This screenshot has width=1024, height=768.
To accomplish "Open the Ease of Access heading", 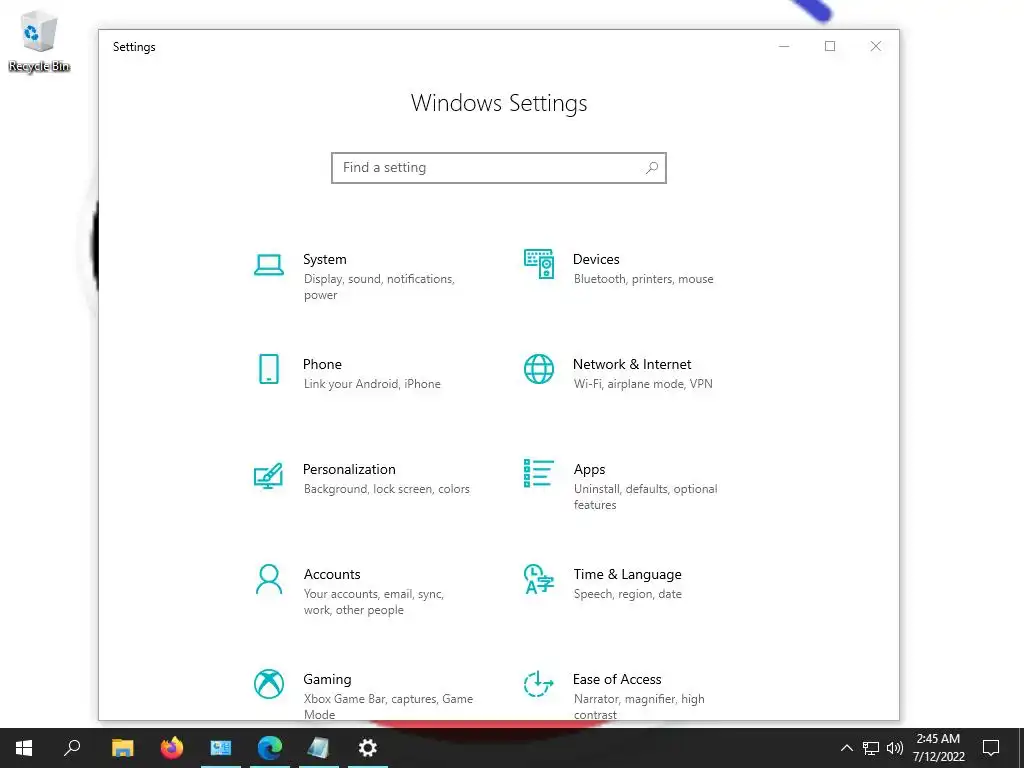I will coord(616,679).
